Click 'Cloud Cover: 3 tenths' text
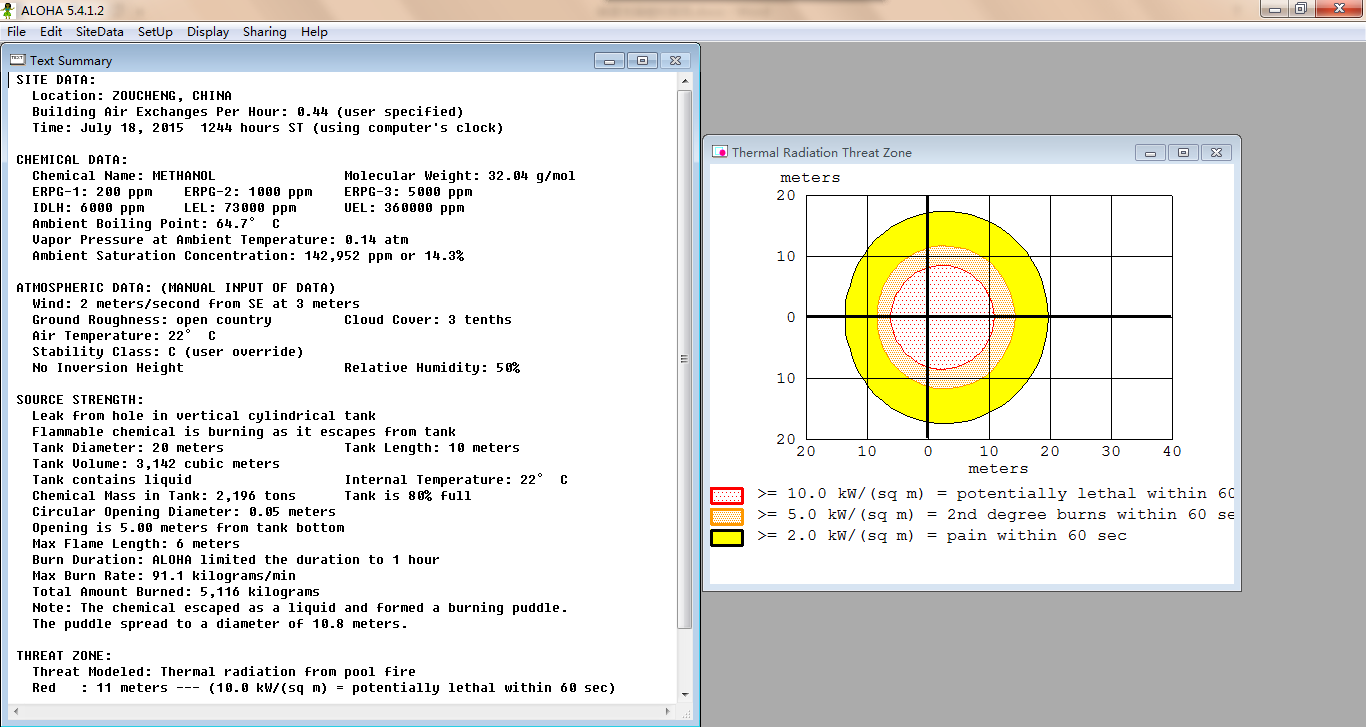Viewport: 1366px width, 727px height. click(x=428, y=320)
